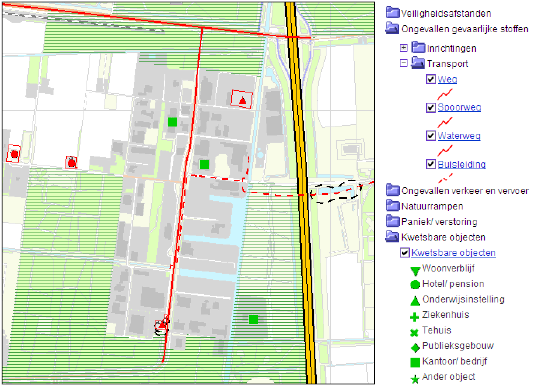The image size is (536, 388).
Task: Click the green square marker in the green field area
Action: tap(253, 319)
